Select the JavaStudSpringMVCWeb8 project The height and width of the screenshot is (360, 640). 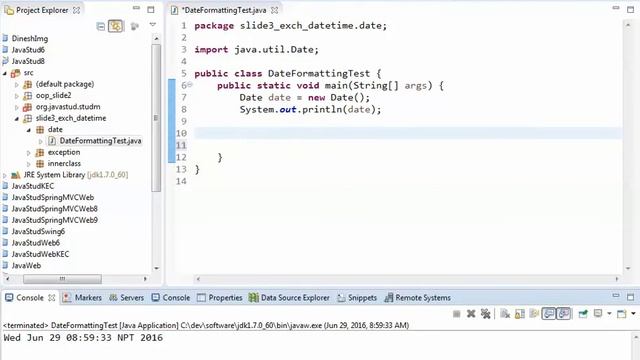coord(54,209)
